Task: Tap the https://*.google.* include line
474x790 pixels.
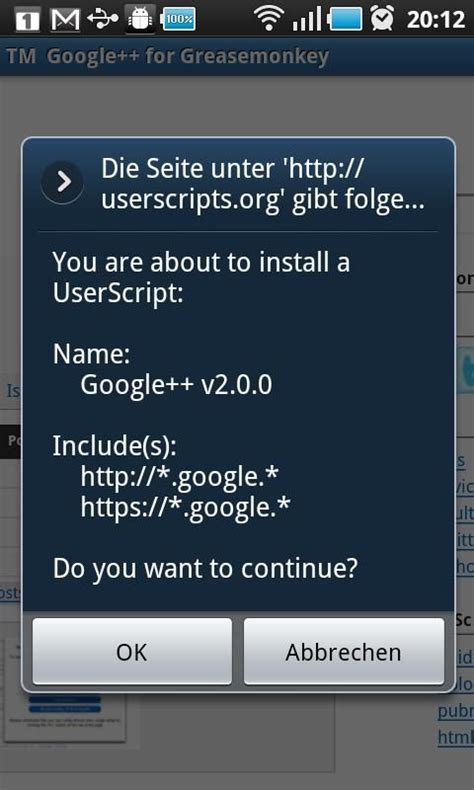Action: (186, 508)
